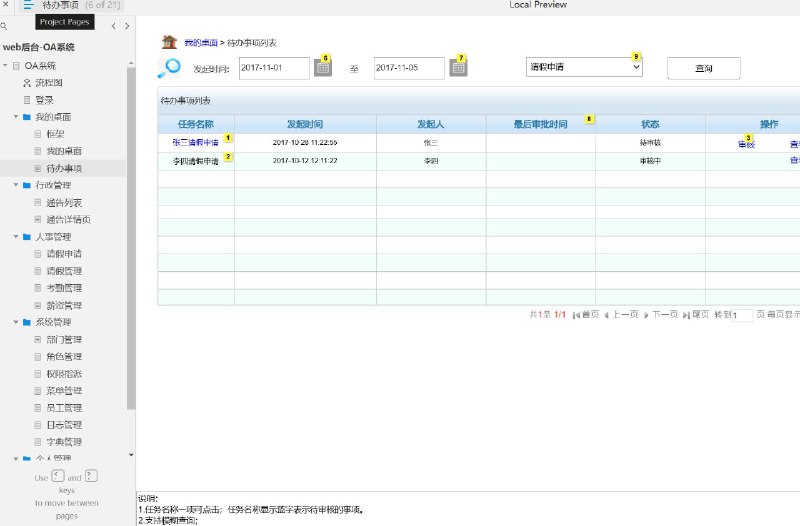Open the 通告列表 page
Viewport: 800px width, 526px height.
tap(64, 203)
